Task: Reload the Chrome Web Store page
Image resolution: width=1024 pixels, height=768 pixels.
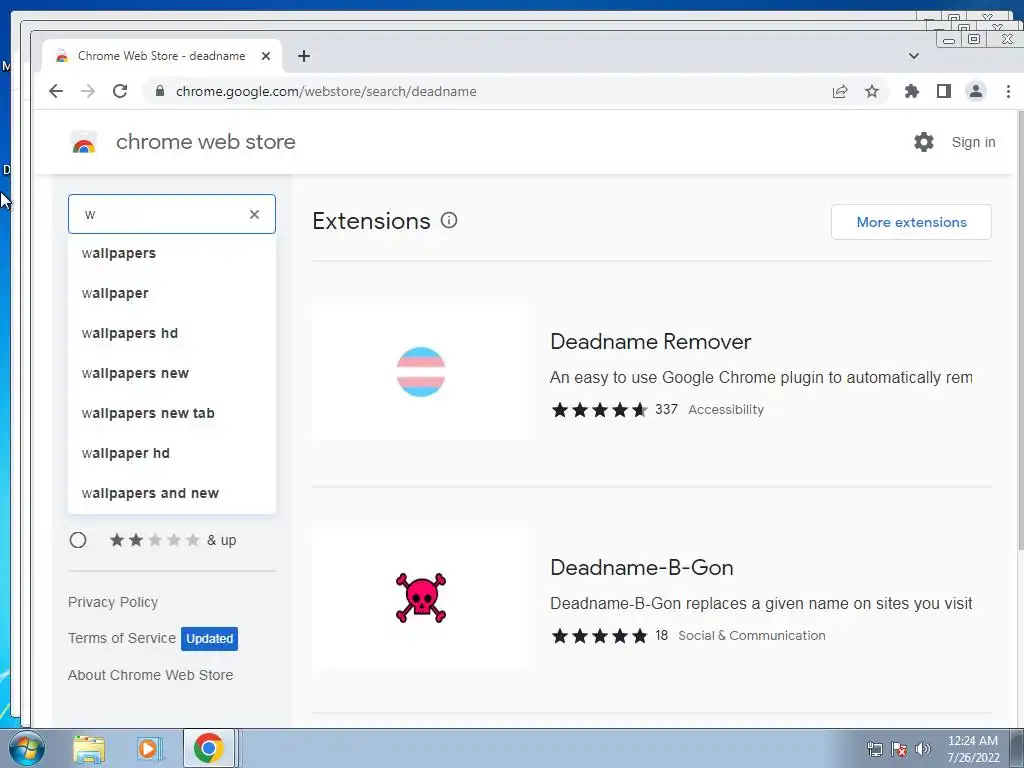Action: pos(120,91)
